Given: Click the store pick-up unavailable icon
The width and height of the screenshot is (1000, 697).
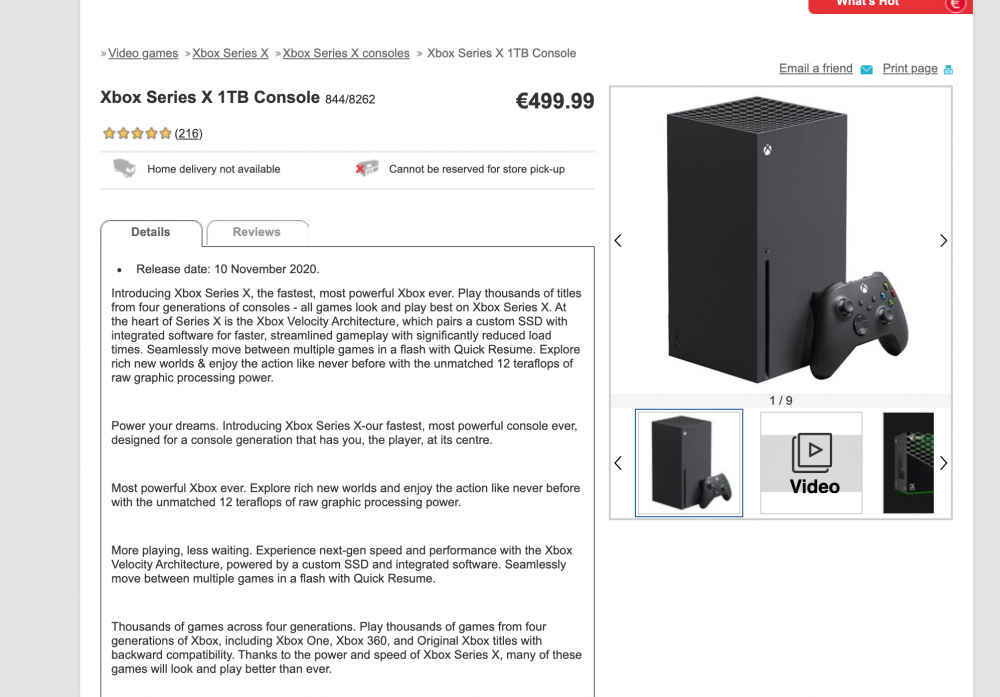Looking at the screenshot, I should point(367,169).
